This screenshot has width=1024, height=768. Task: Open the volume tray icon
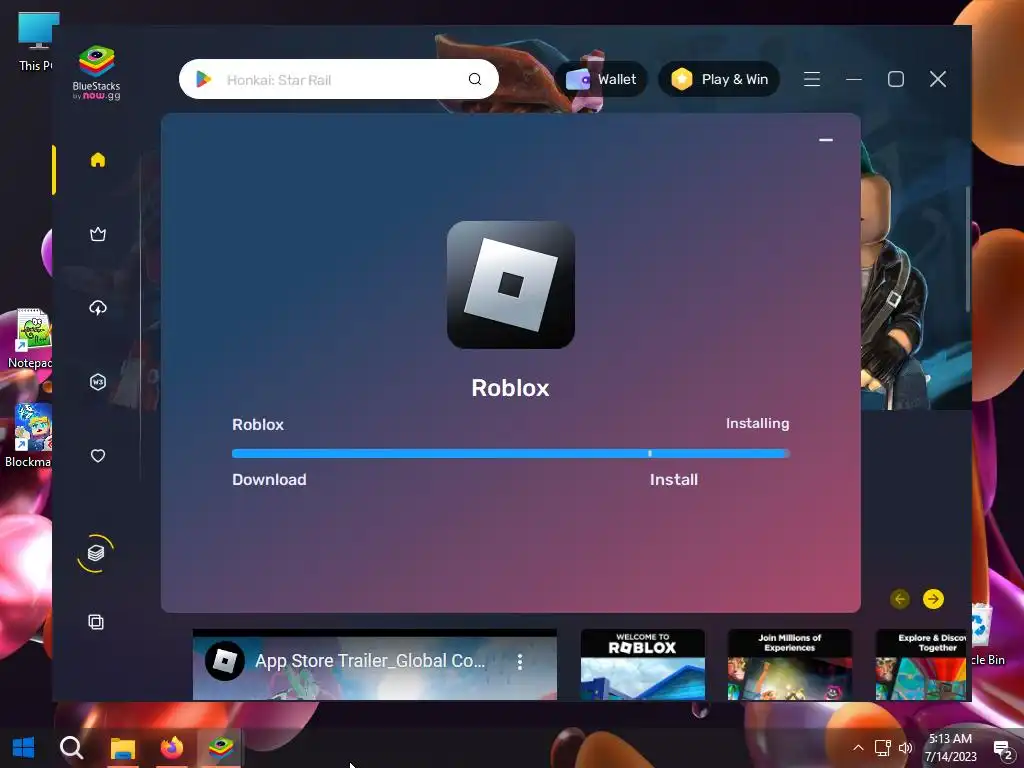point(905,748)
